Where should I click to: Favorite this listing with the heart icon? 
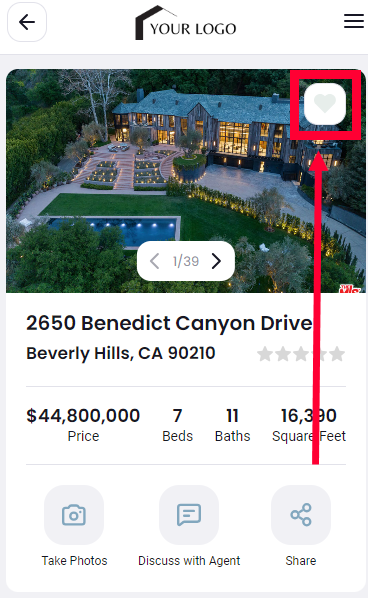pyautogui.click(x=325, y=104)
